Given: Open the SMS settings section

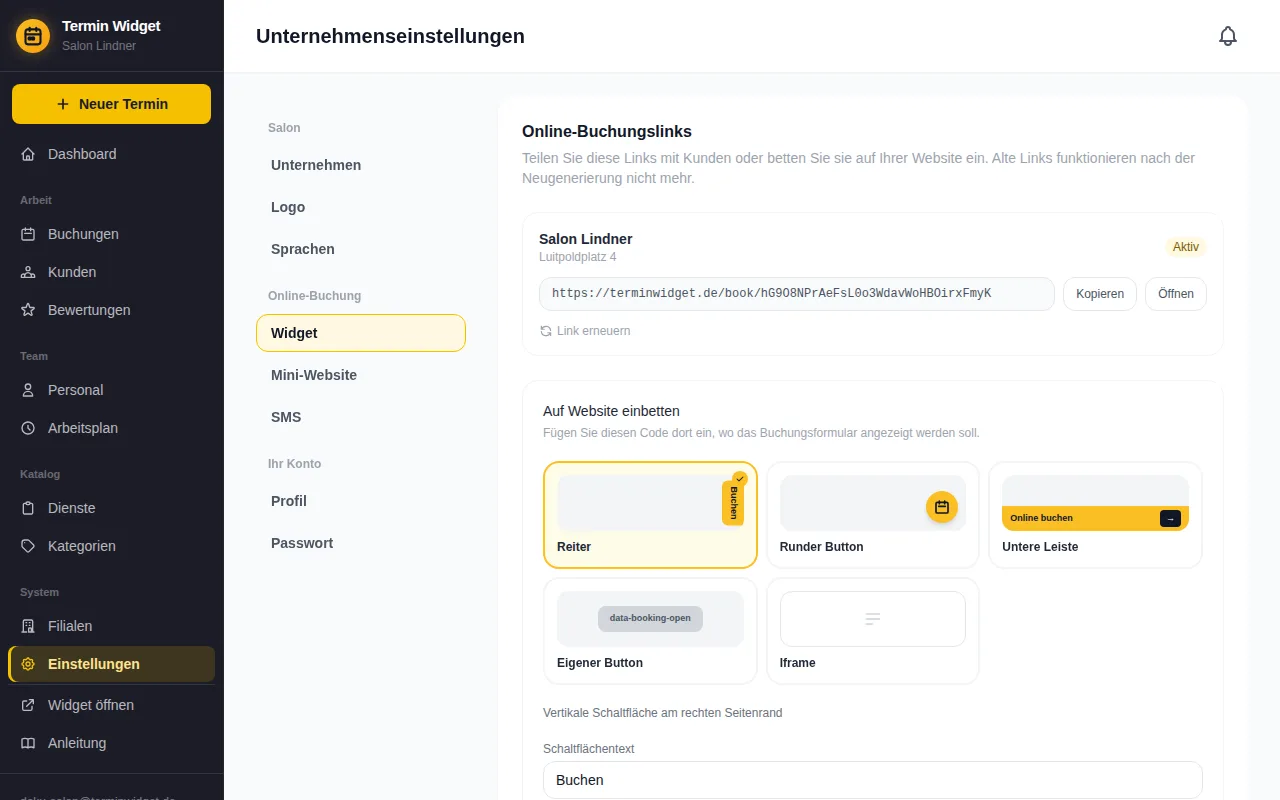Looking at the screenshot, I should [x=361, y=417].
